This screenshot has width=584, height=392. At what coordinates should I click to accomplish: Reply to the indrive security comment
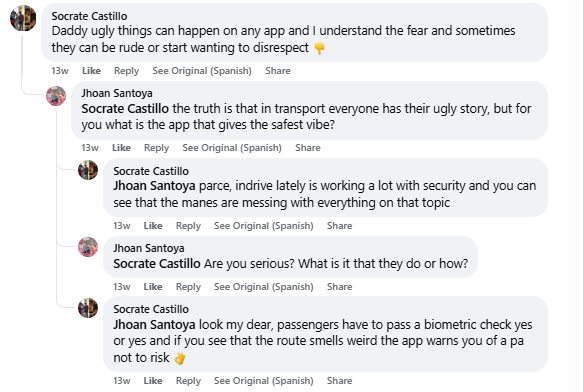(x=188, y=226)
